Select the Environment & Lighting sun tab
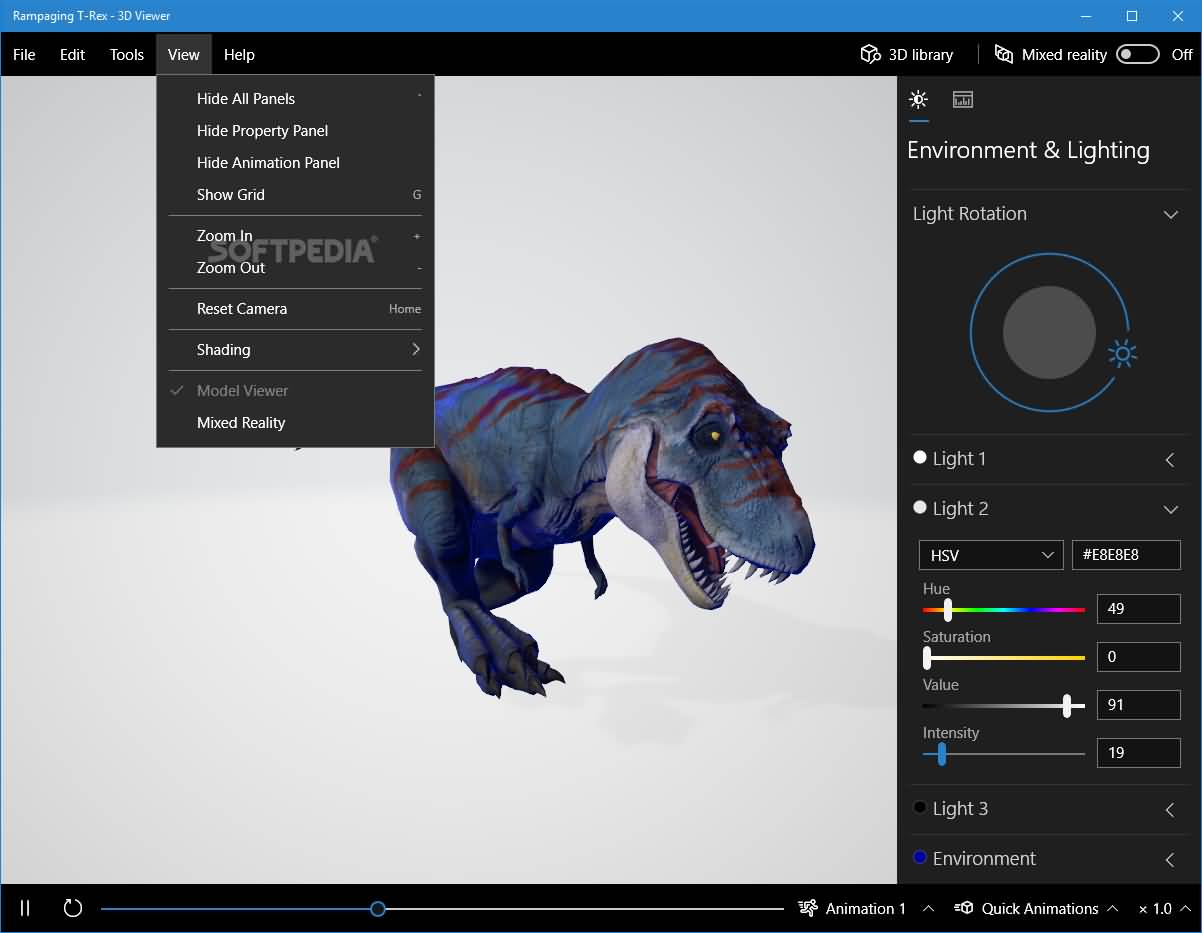Image resolution: width=1202 pixels, height=933 pixels. (x=917, y=99)
